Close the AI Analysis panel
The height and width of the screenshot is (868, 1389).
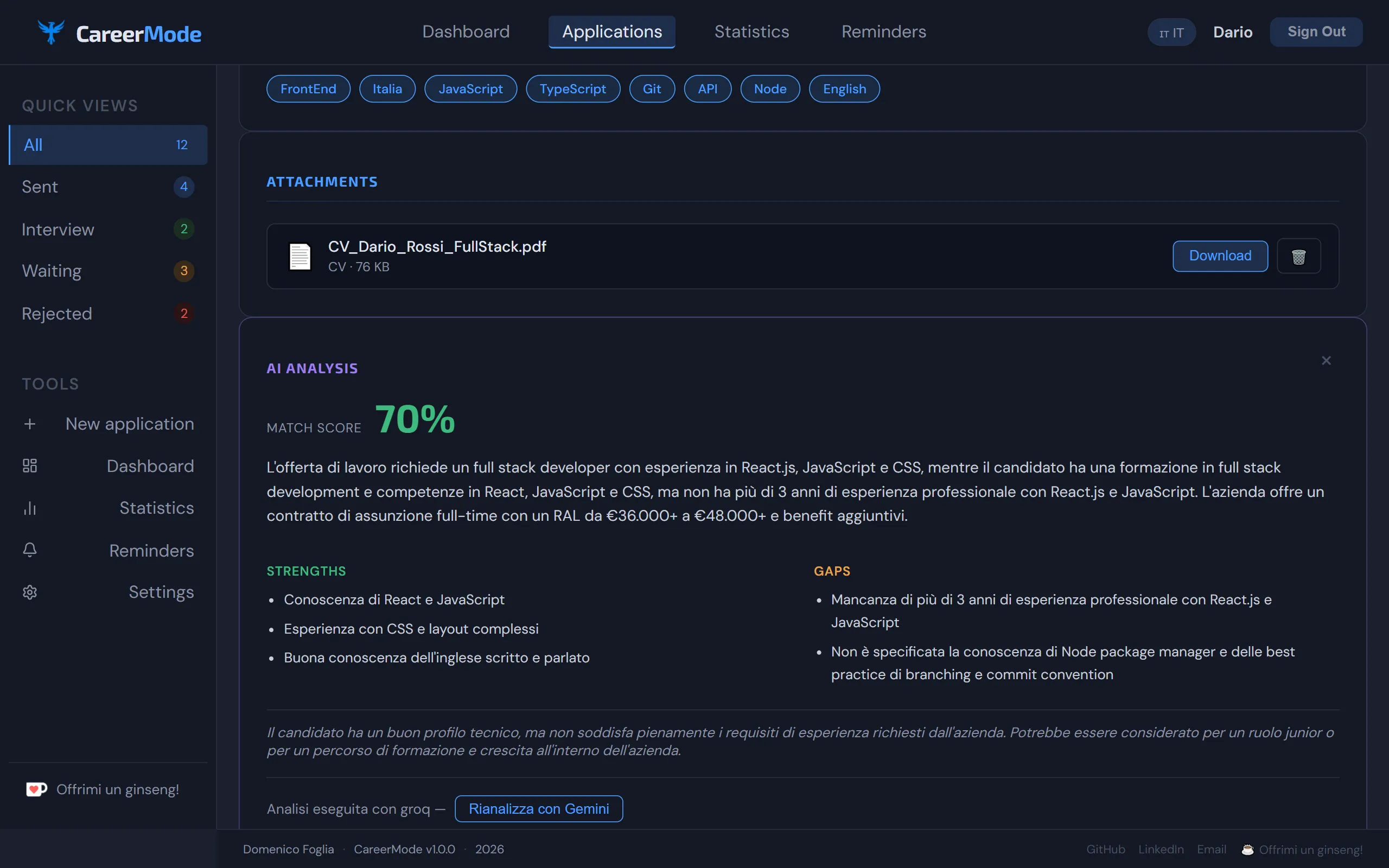(x=1326, y=361)
